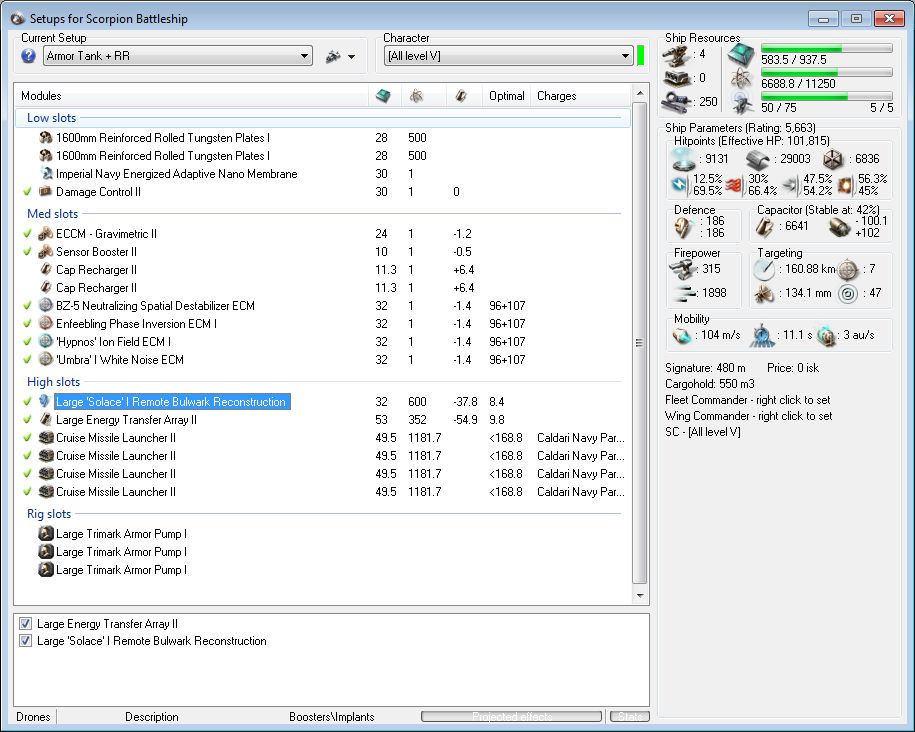Image resolution: width=915 pixels, height=732 pixels.
Task: Click the module list scrollbar down arrow
Action: [640, 595]
